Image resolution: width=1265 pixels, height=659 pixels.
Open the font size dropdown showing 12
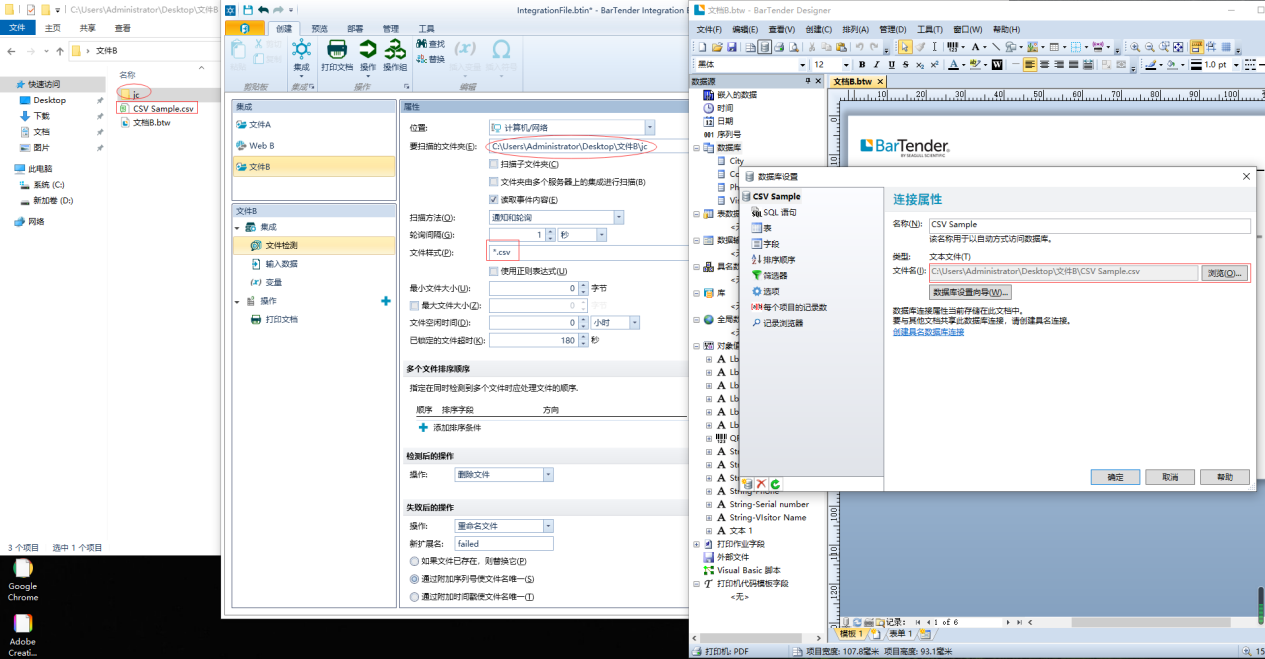coord(846,65)
